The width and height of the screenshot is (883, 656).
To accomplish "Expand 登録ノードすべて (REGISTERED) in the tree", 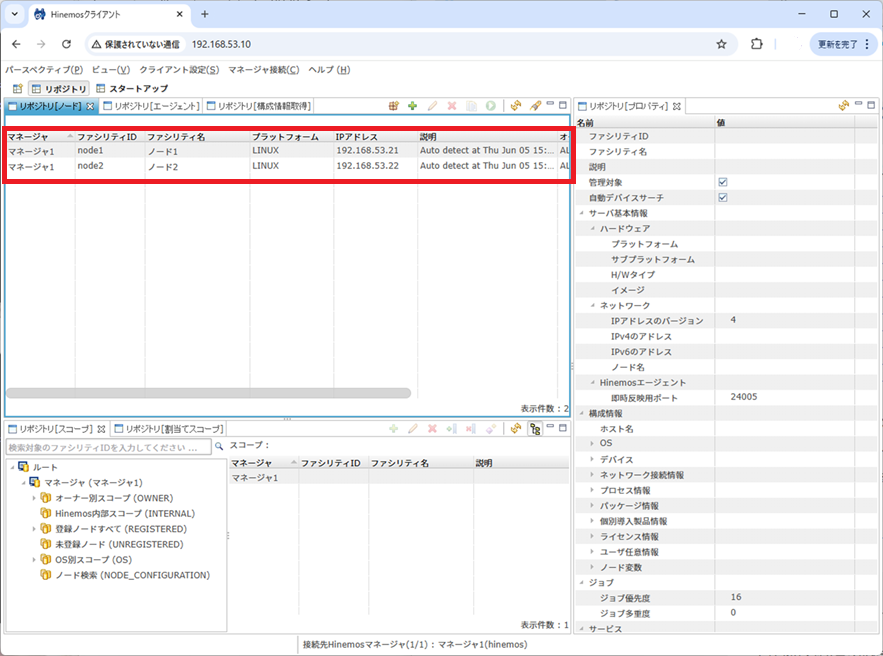I will click(34, 529).
